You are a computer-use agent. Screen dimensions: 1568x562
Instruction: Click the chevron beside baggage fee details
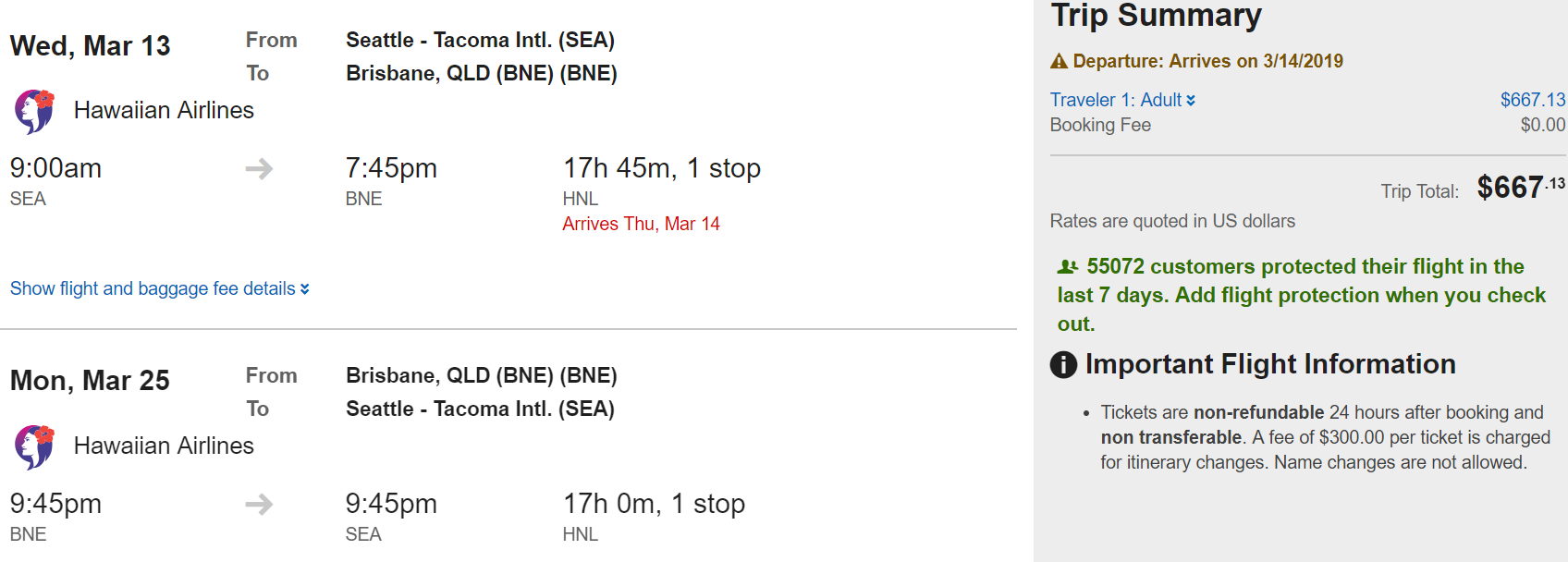[305, 289]
